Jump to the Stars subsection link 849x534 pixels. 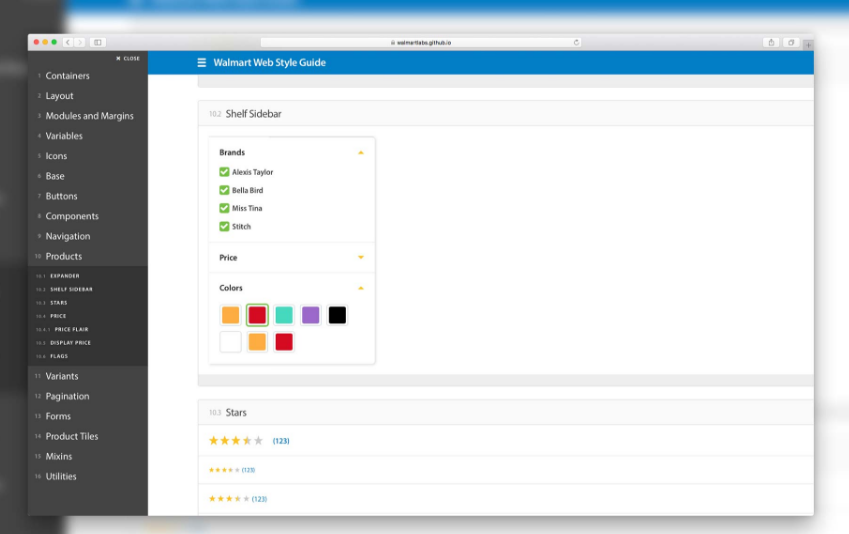click(58, 303)
